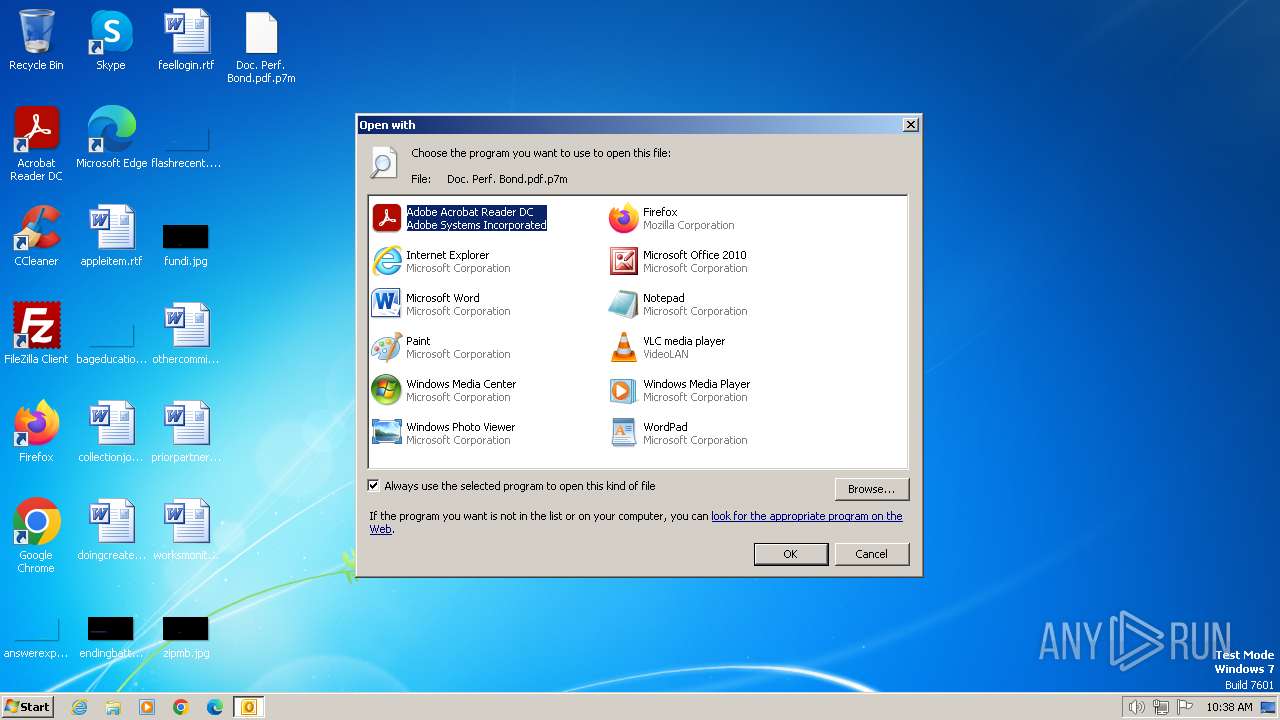
Task: Click the Notepad program name
Action: point(664,298)
